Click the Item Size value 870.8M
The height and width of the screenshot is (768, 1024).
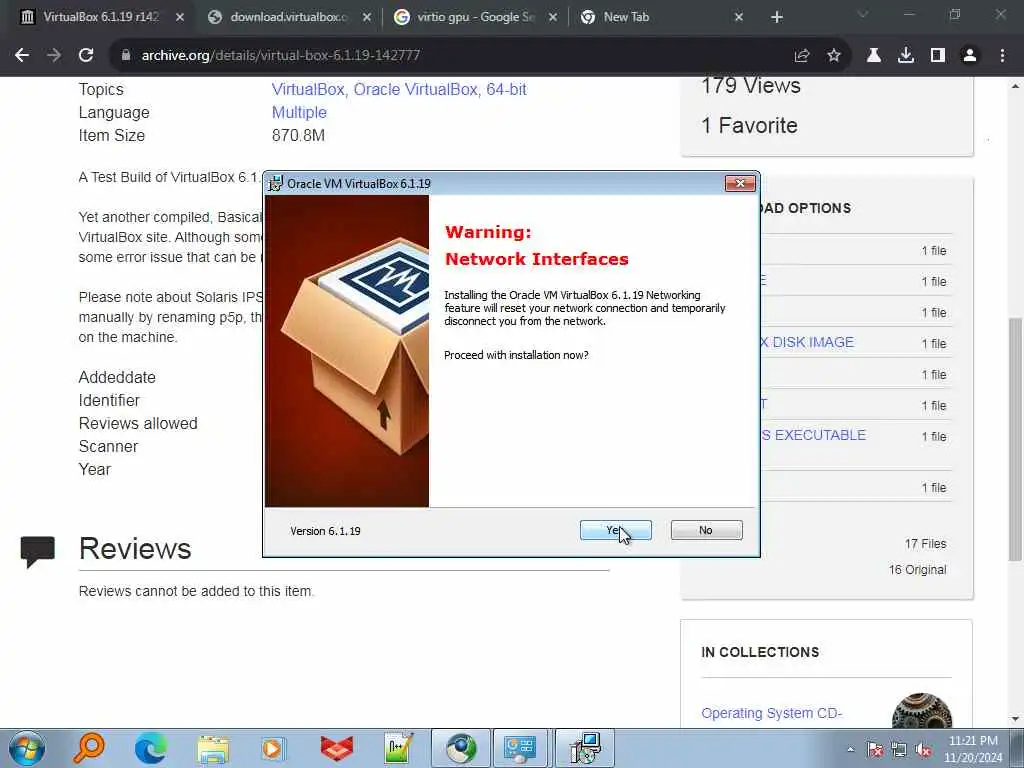pos(298,136)
